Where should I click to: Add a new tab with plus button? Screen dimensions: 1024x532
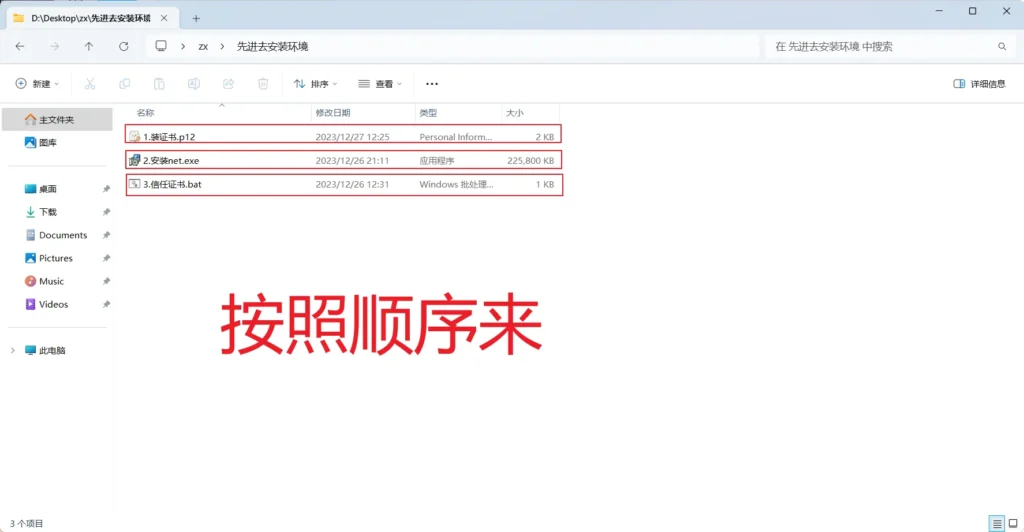(x=196, y=18)
